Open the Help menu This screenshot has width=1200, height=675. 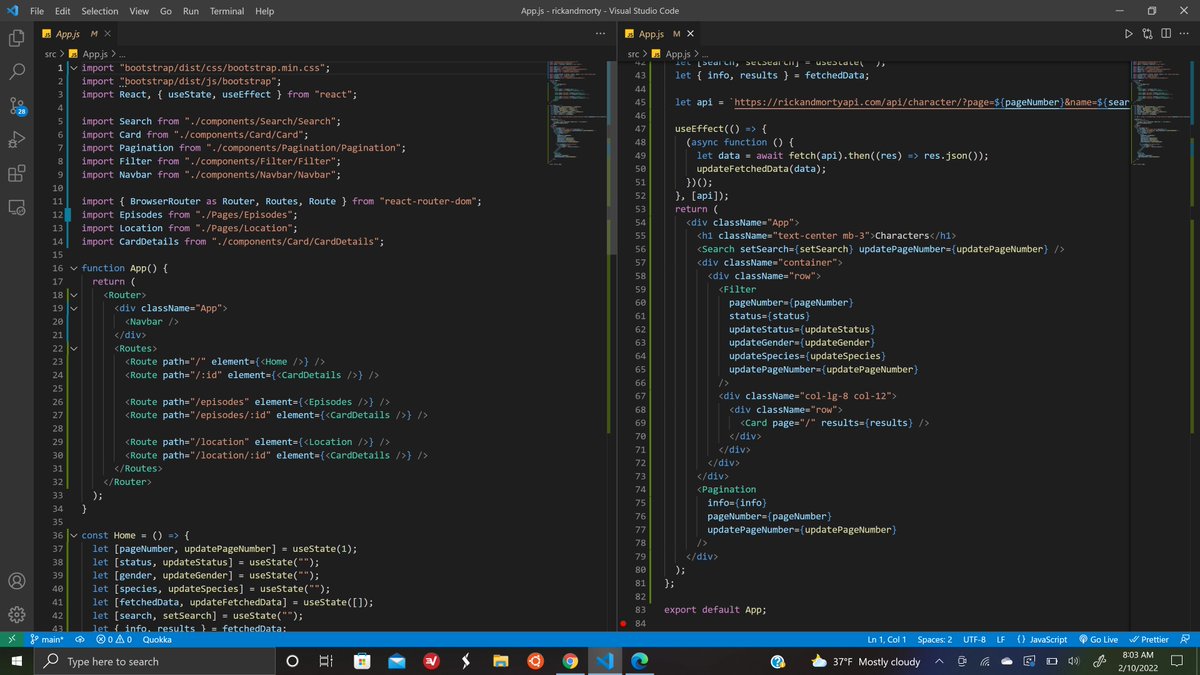tap(264, 10)
